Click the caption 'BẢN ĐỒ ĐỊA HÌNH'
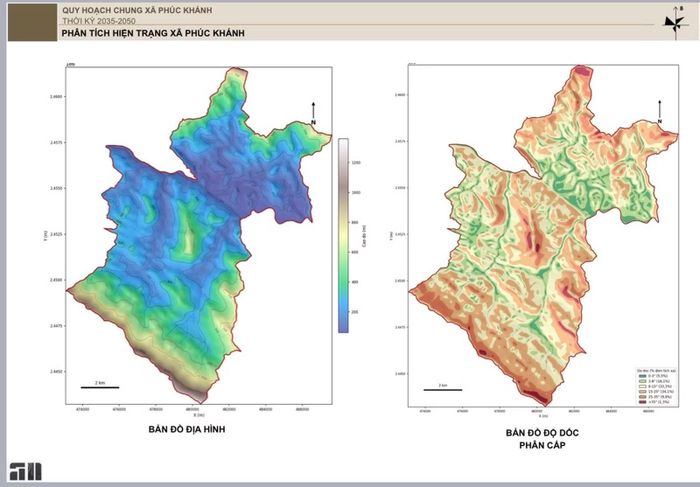 click(x=187, y=429)
